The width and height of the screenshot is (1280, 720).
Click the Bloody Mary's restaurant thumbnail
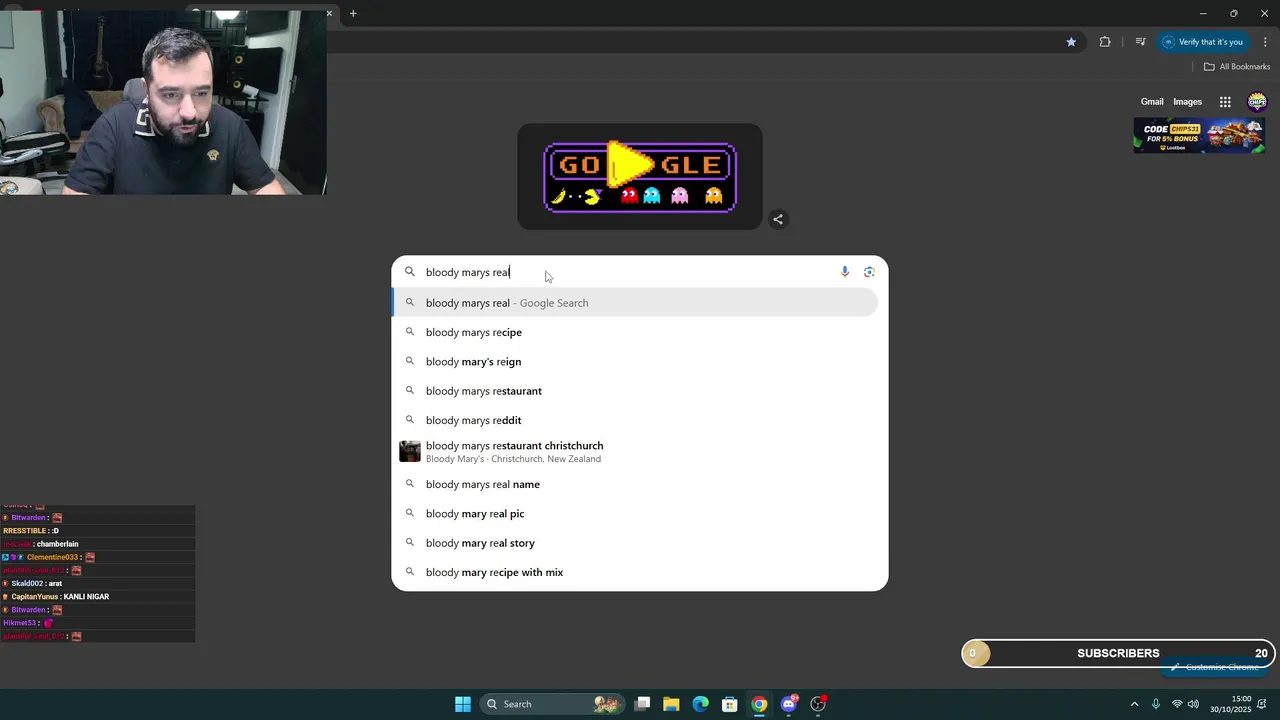pos(410,452)
